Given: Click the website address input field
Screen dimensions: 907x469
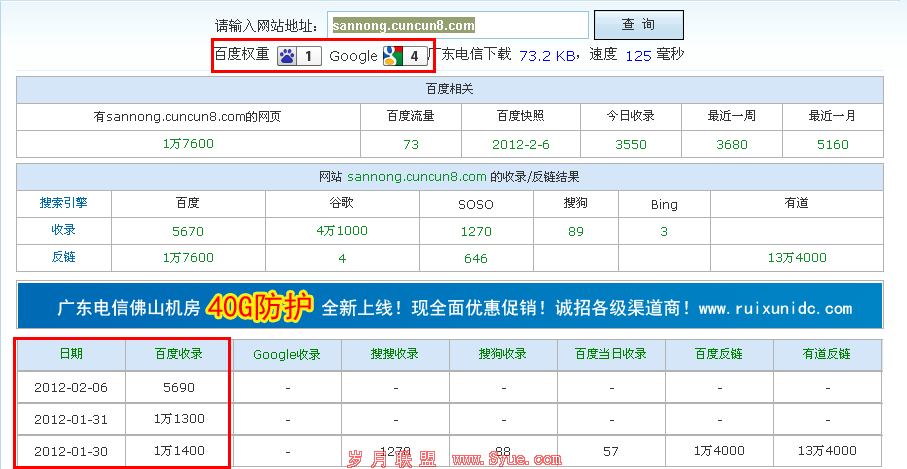Looking at the screenshot, I should 457,25.
